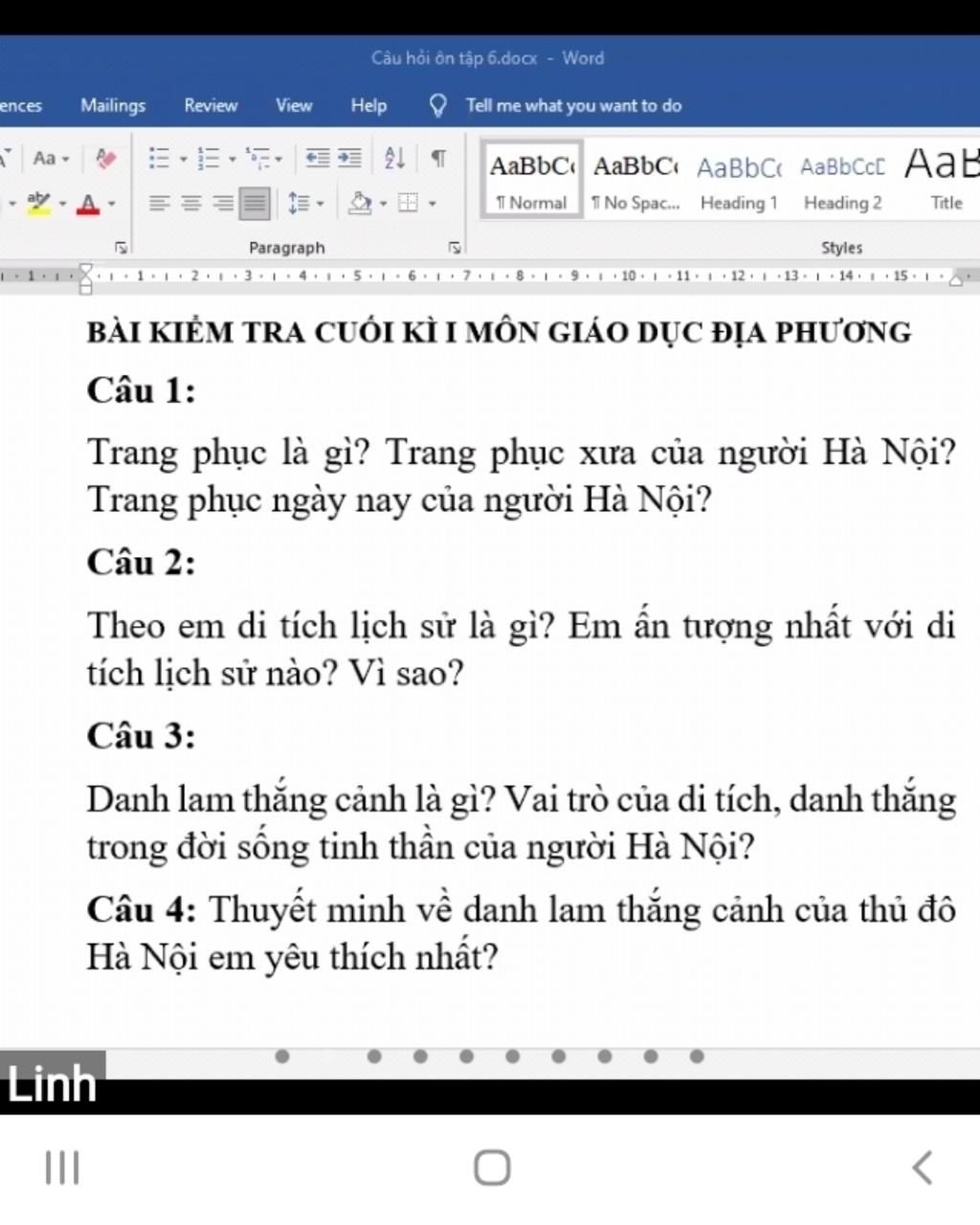Apply borders icon
980x1225 pixels.
pos(409,203)
